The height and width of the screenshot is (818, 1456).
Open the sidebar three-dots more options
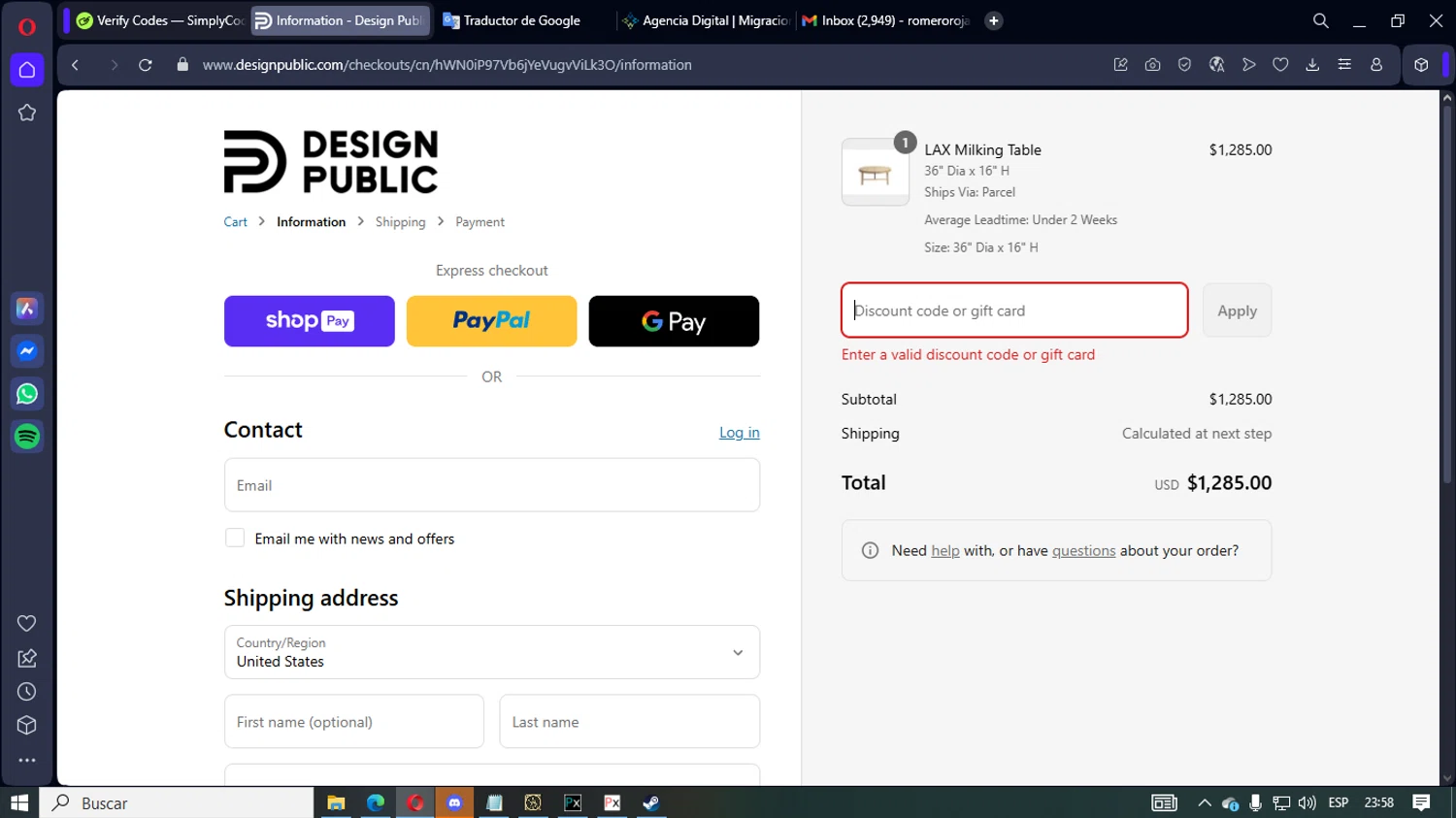click(27, 761)
